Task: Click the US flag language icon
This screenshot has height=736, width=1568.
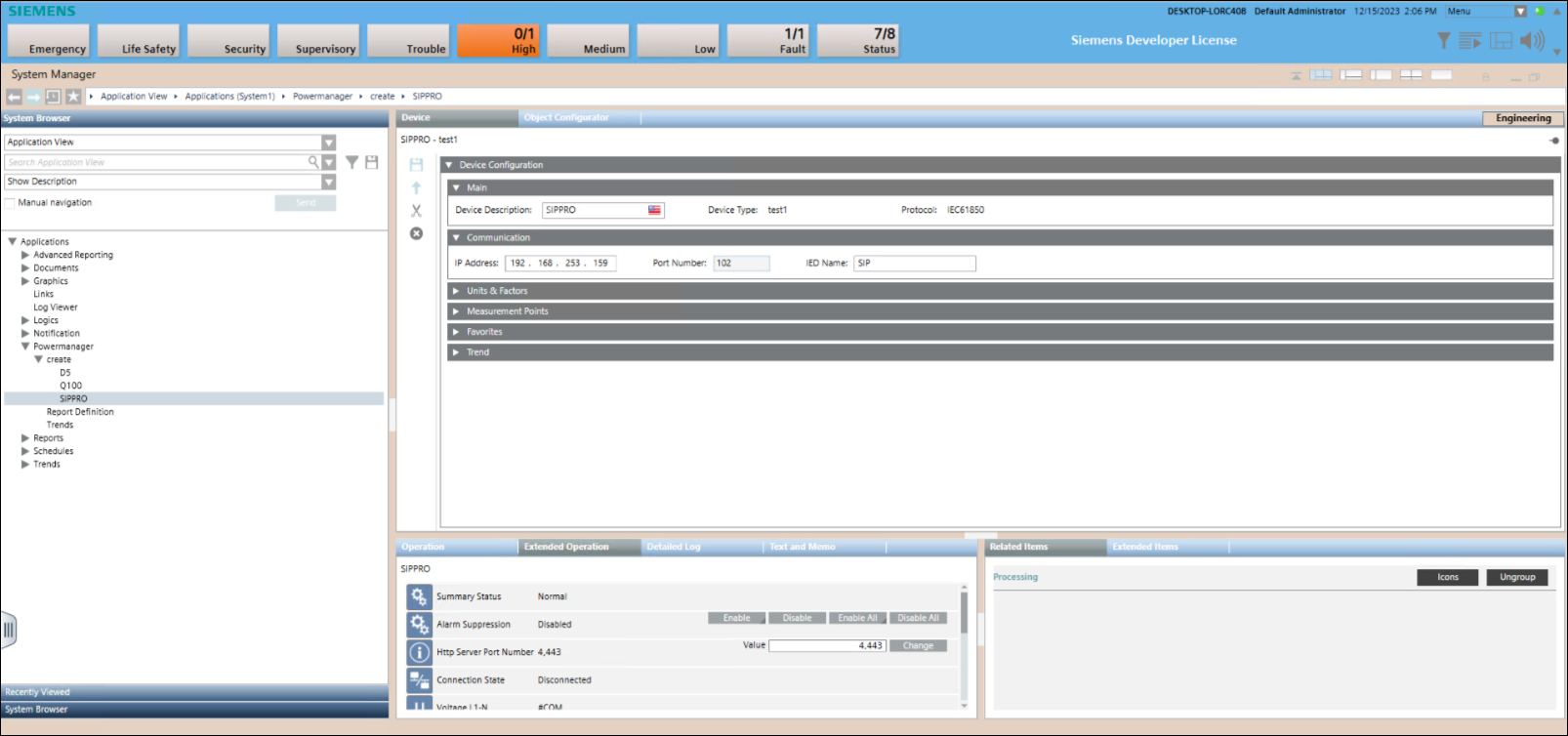Action: (654, 210)
